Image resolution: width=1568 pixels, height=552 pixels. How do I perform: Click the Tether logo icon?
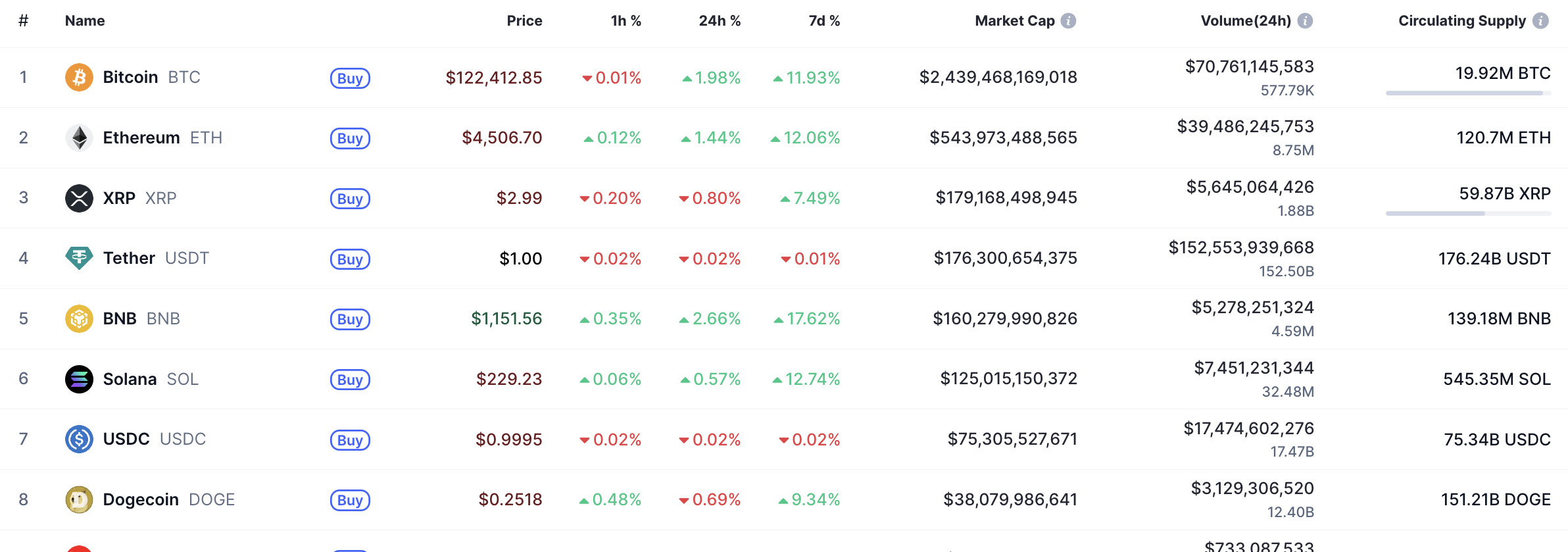(79, 258)
